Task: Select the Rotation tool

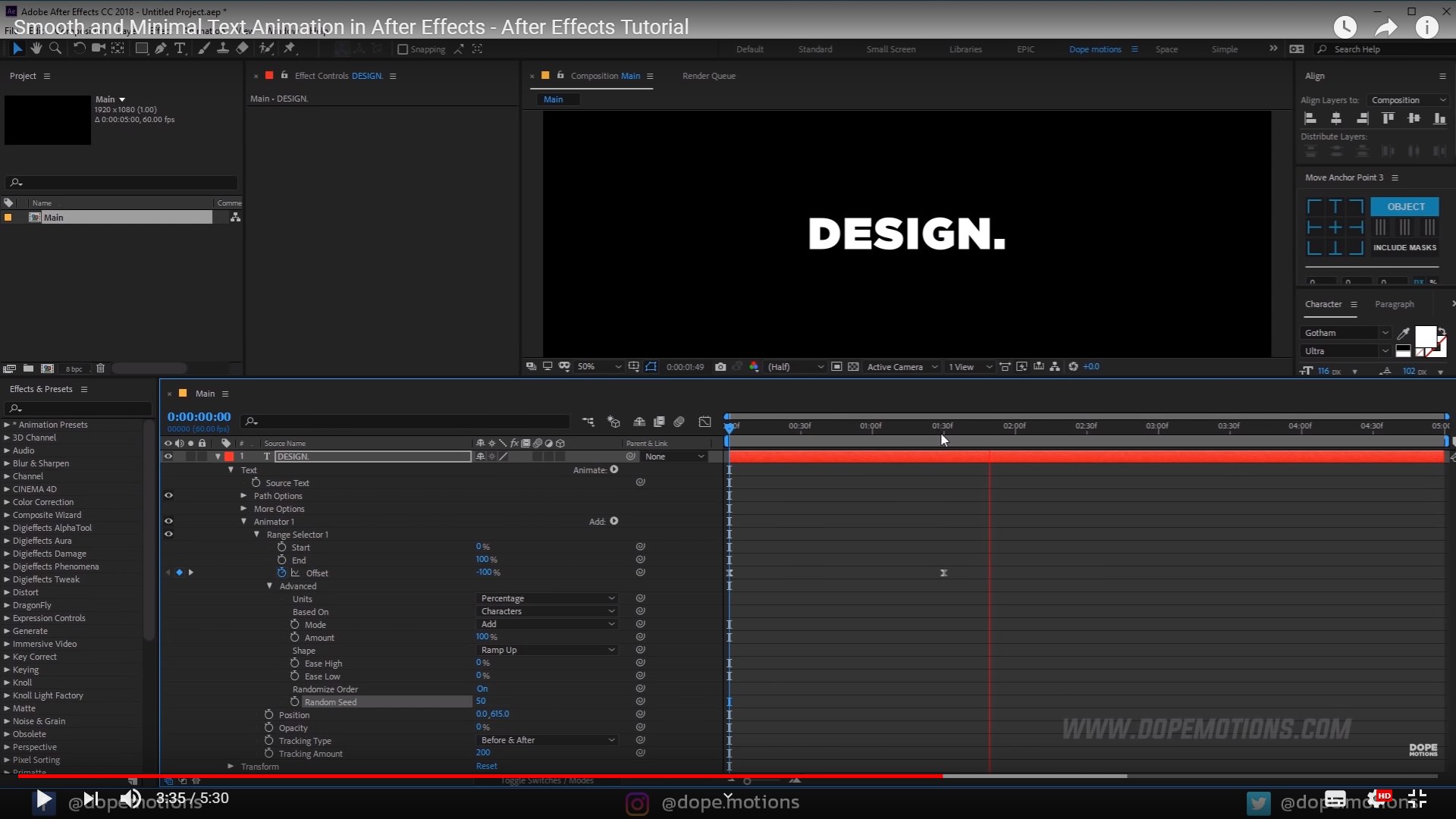Action: [x=79, y=49]
